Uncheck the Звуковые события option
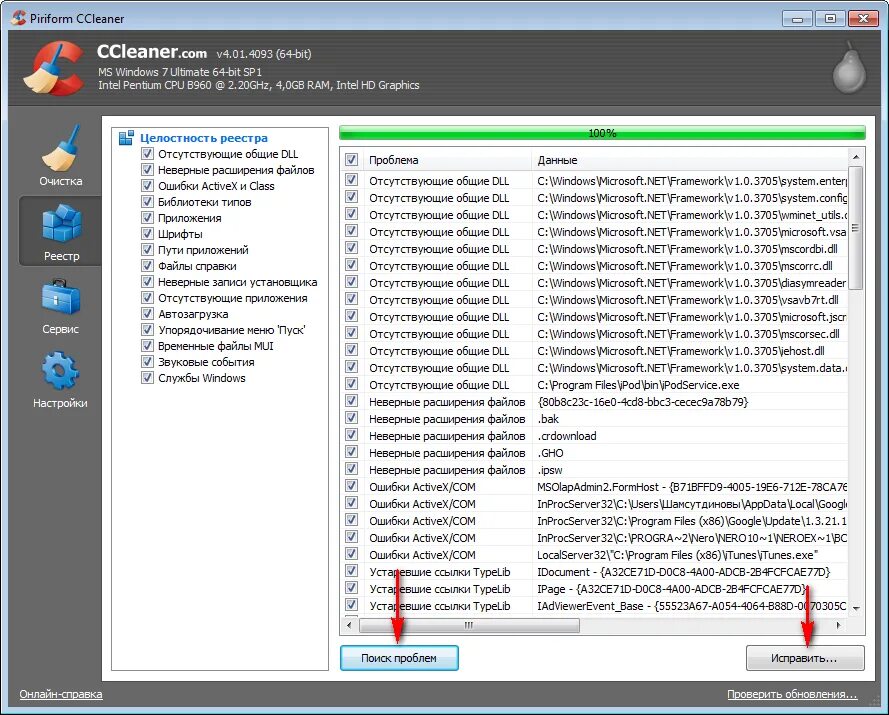 click(147, 361)
